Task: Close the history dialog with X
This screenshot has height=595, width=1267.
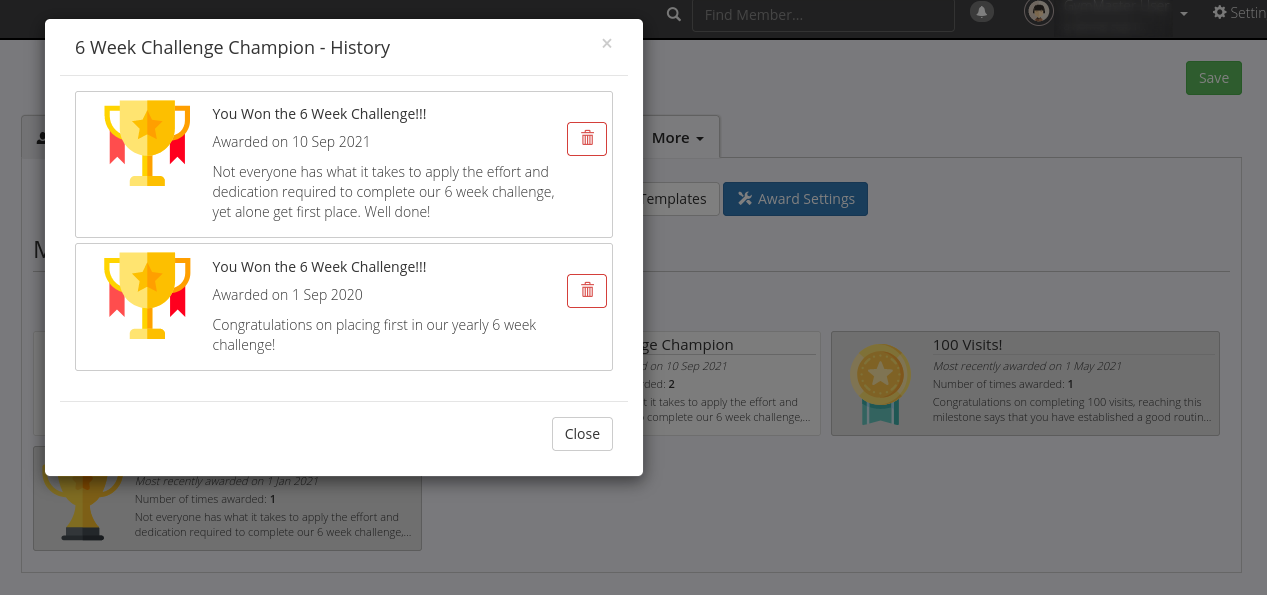Action: point(607,44)
